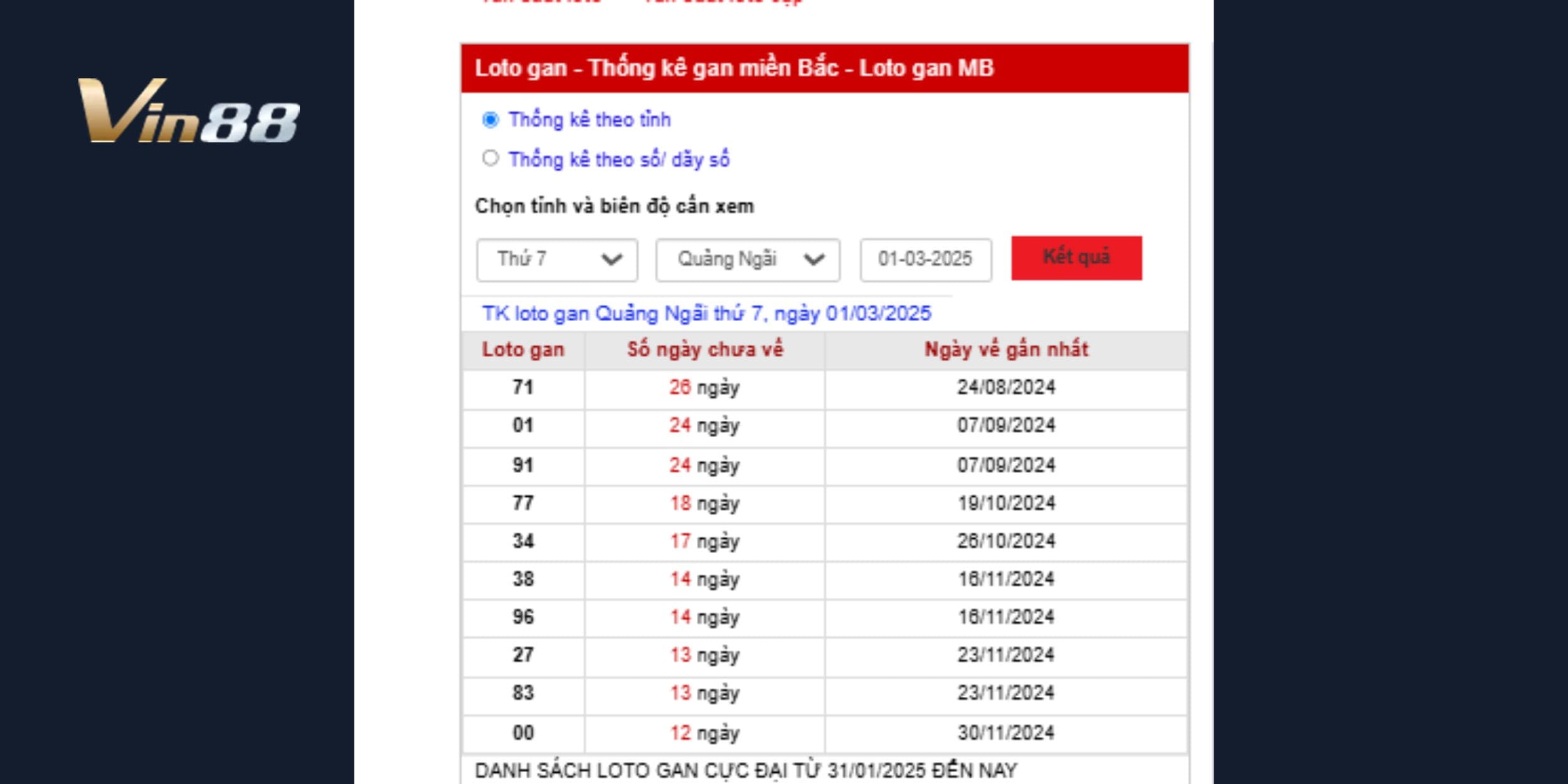Click date 24/08/2024
The height and width of the screenshot is (784, 1568).
click(1006, 388)
